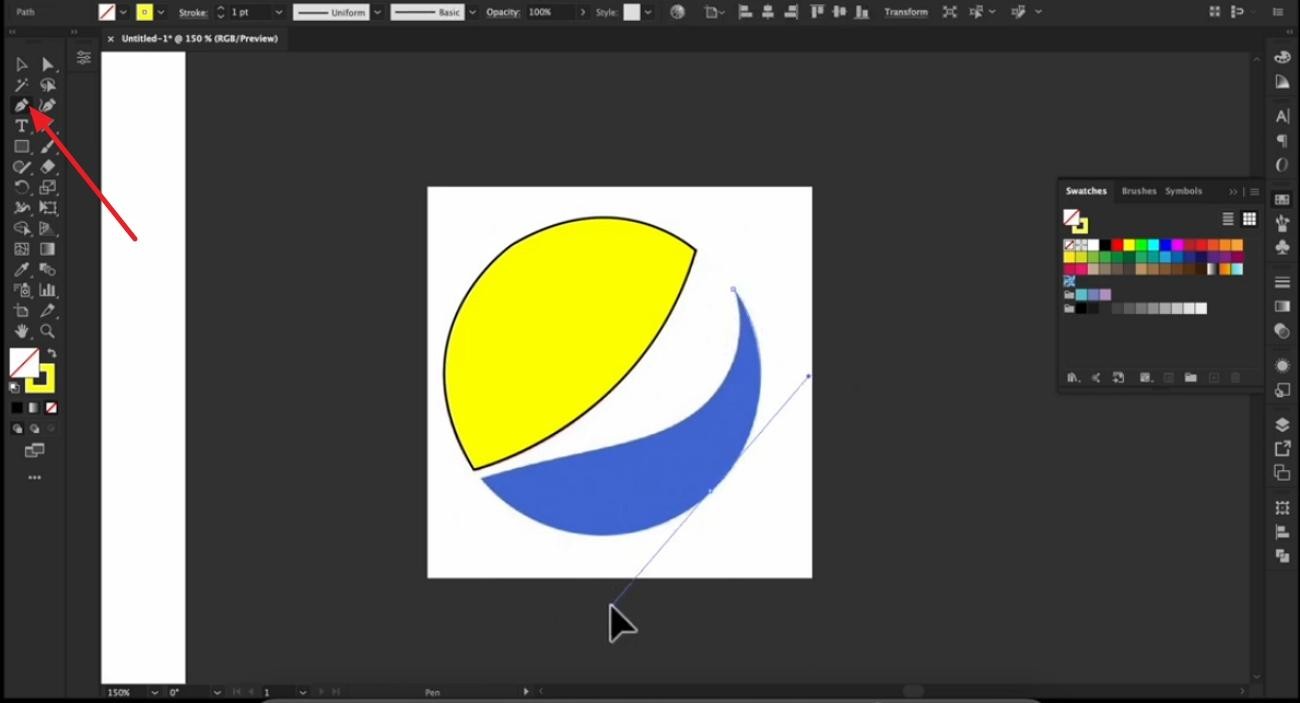
Task: Open the Transform panel link
Action: tap(906, 12)
